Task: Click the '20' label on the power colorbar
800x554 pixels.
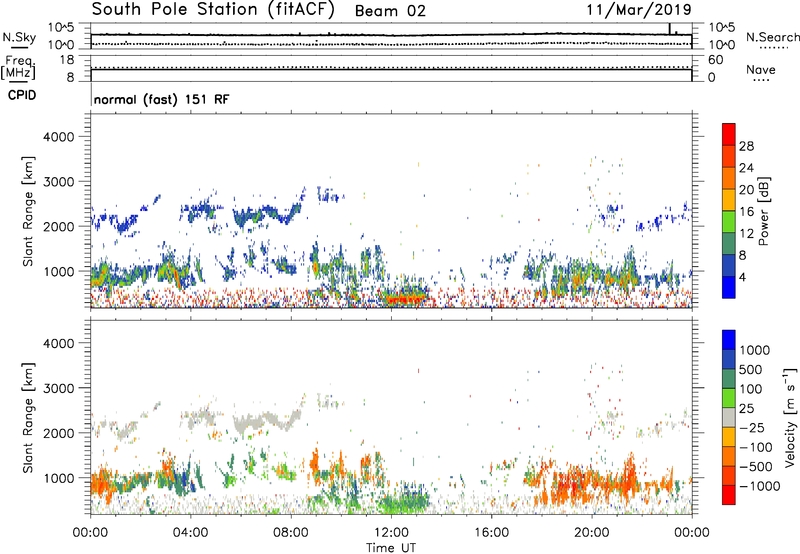Action: (746, 190)
